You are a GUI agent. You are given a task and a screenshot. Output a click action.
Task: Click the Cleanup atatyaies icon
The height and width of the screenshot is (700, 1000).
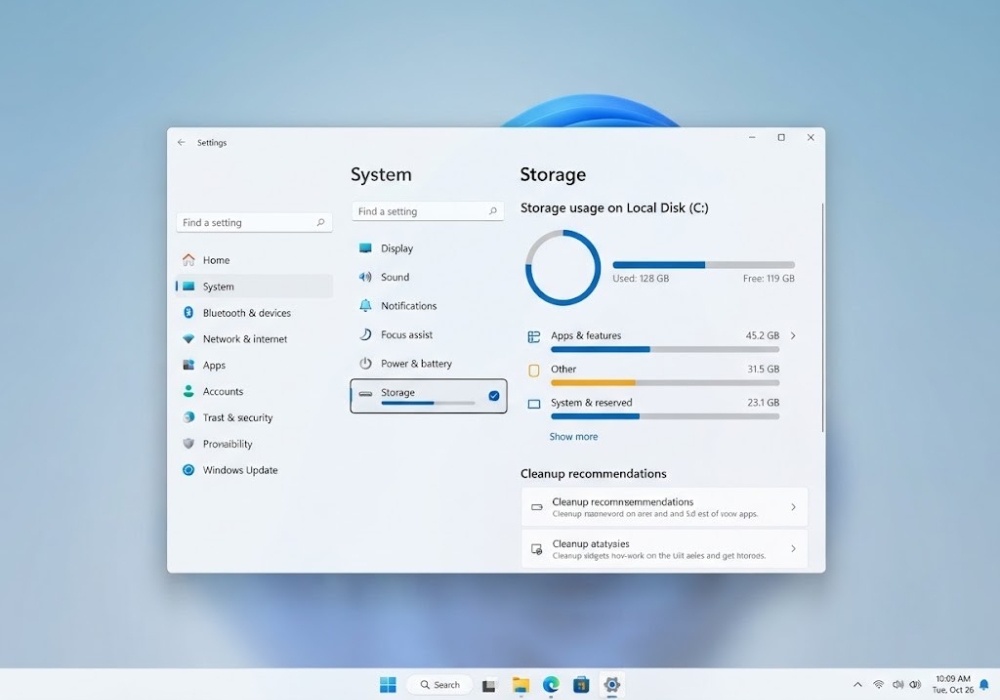[537, 549]
